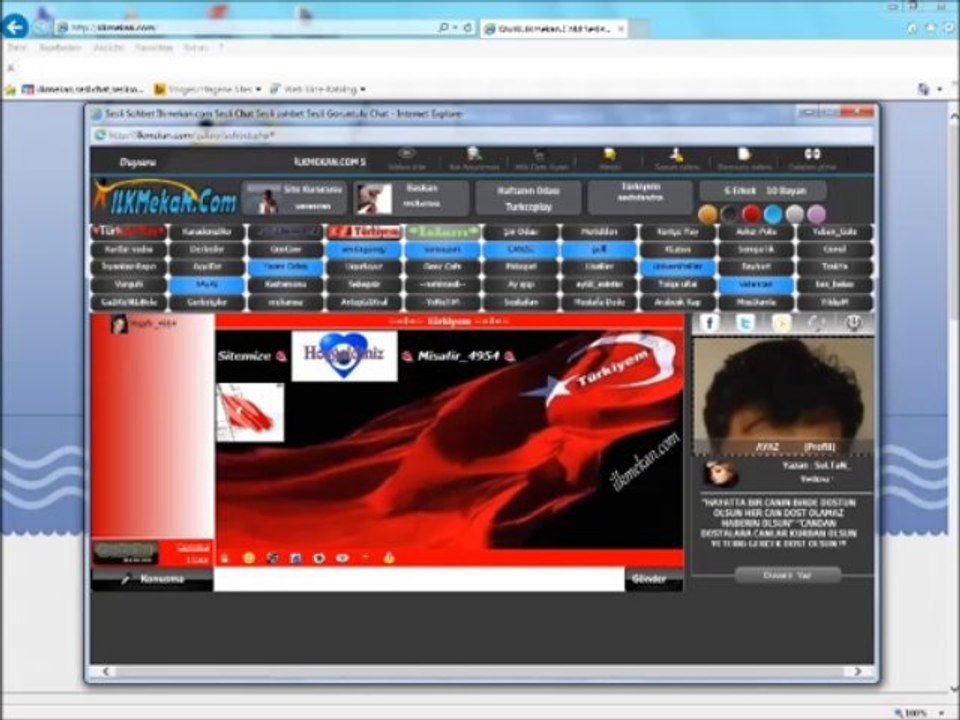Screen dimensions: 960x720
Task: Switch to the ilkmekan browser tab
Action: [553, 29]
